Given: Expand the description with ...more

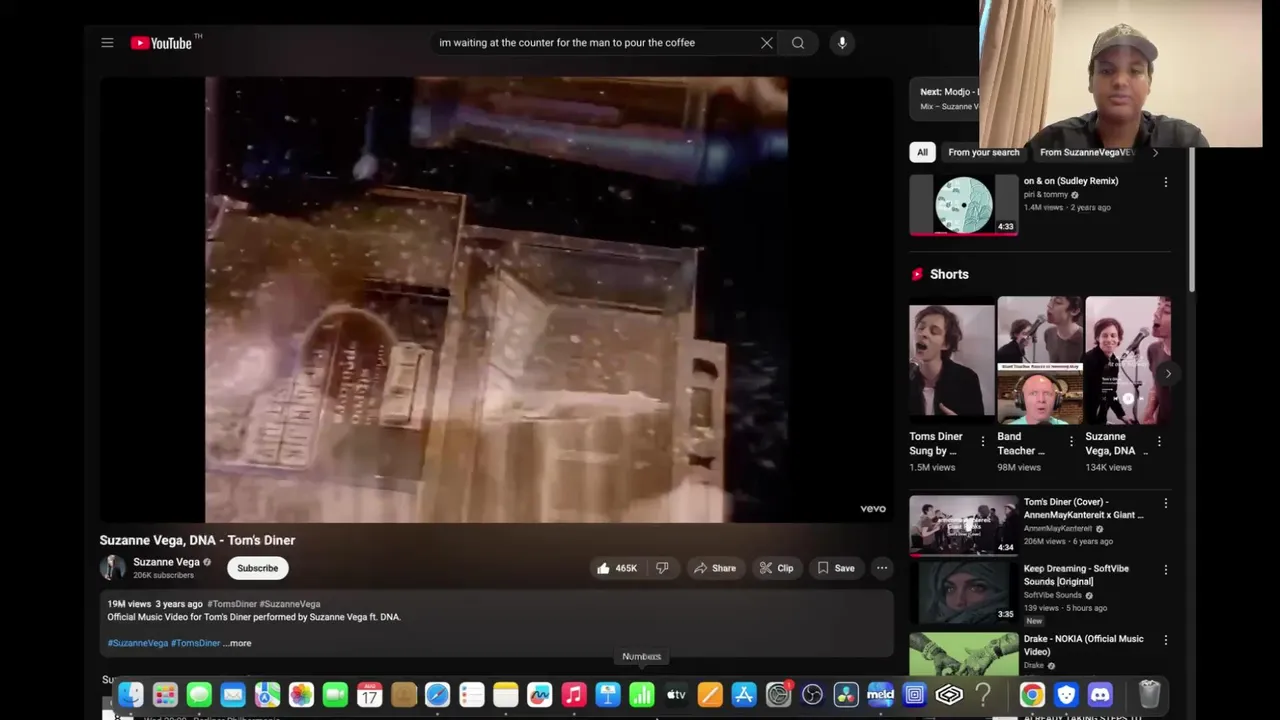Looking at the screenshot, I should point(237,643).
